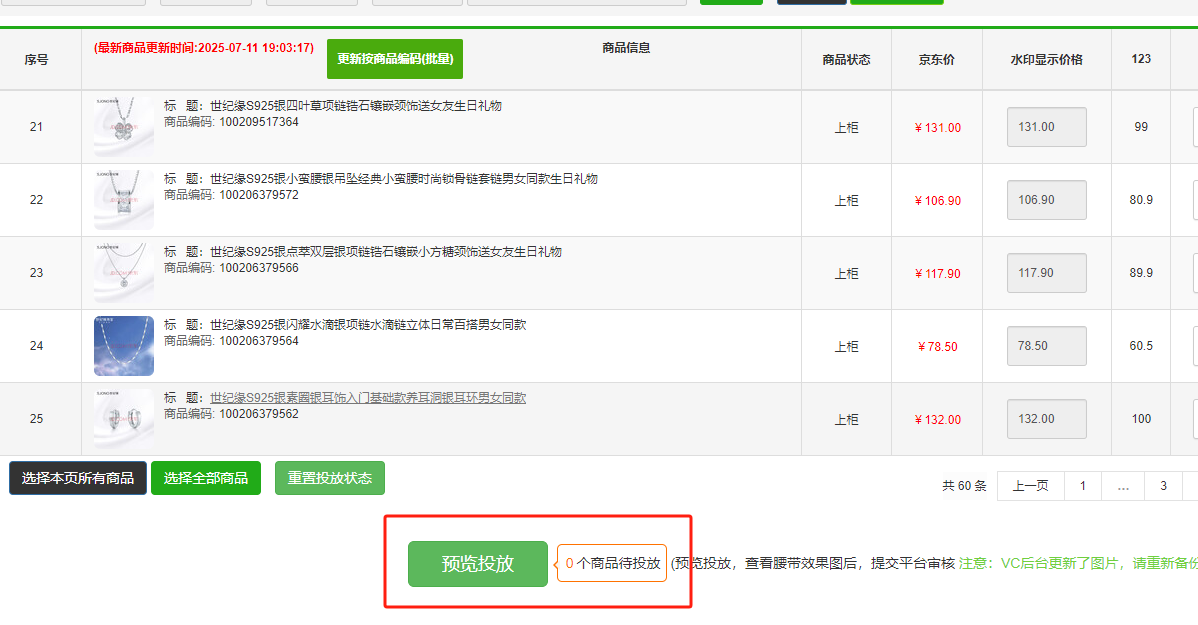1198x625 pixels.
Task: Open the 闪耀水滴银项链 product title
Action: pos(367,325)
